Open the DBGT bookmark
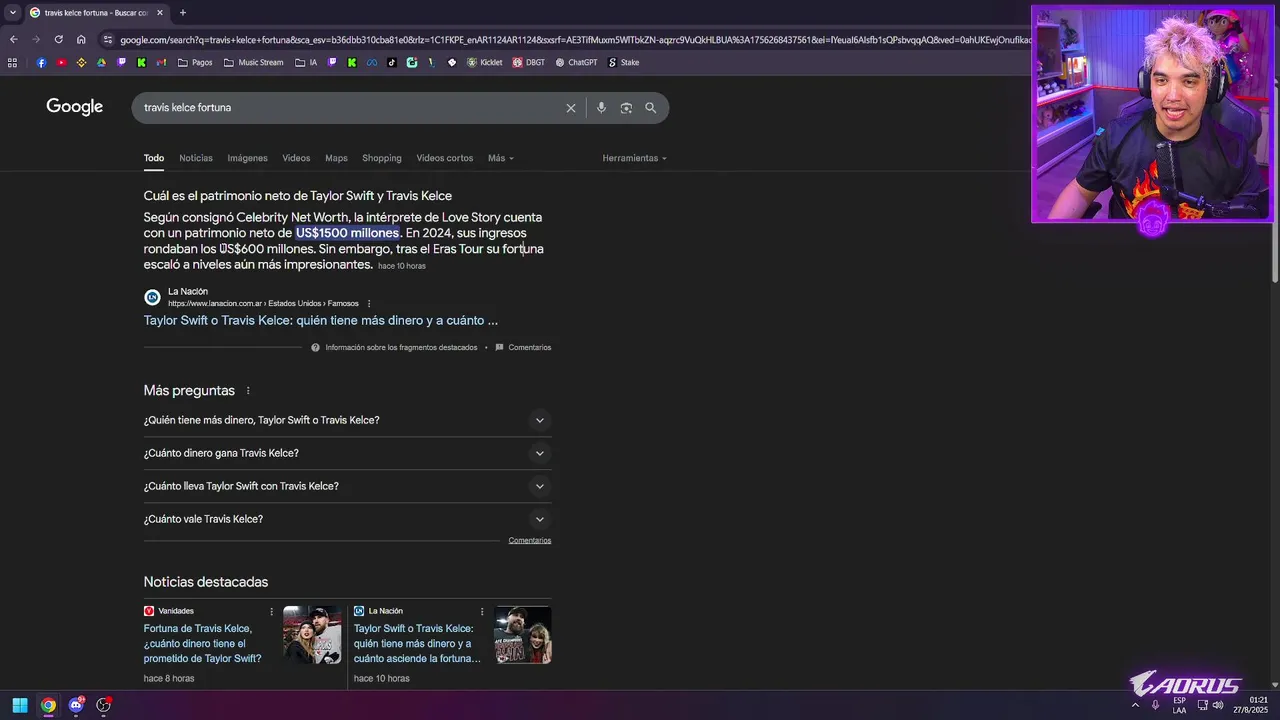 click(x=529, y=62)
